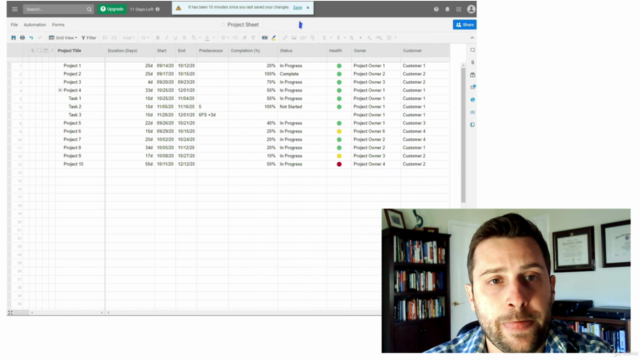Click the Health column header
Image resolution: width=640 pixels, height=360 pixels.
coord(339,51)
